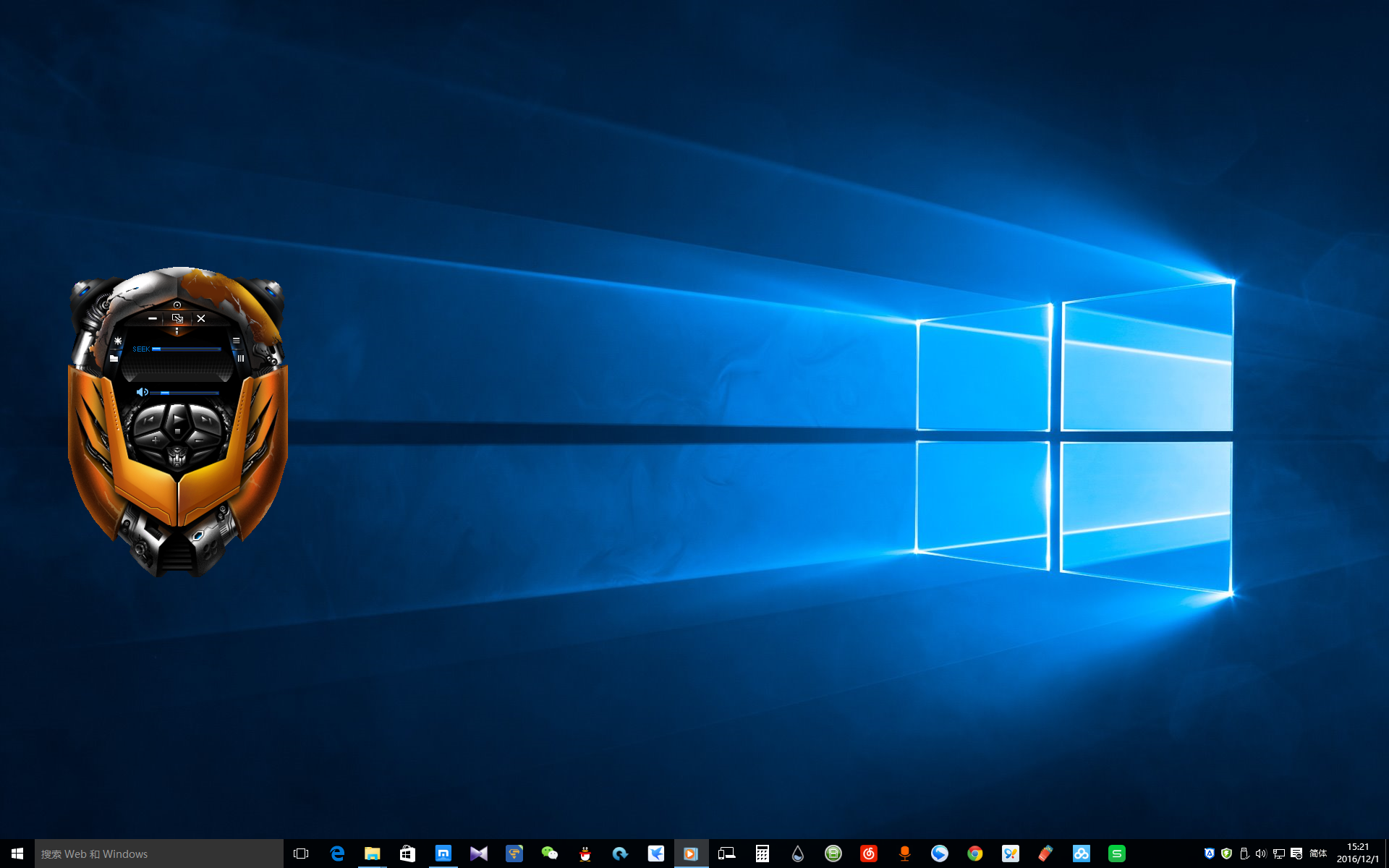Play the track in the Transformers media player
1389x868 pixels.
pos(178,417)
